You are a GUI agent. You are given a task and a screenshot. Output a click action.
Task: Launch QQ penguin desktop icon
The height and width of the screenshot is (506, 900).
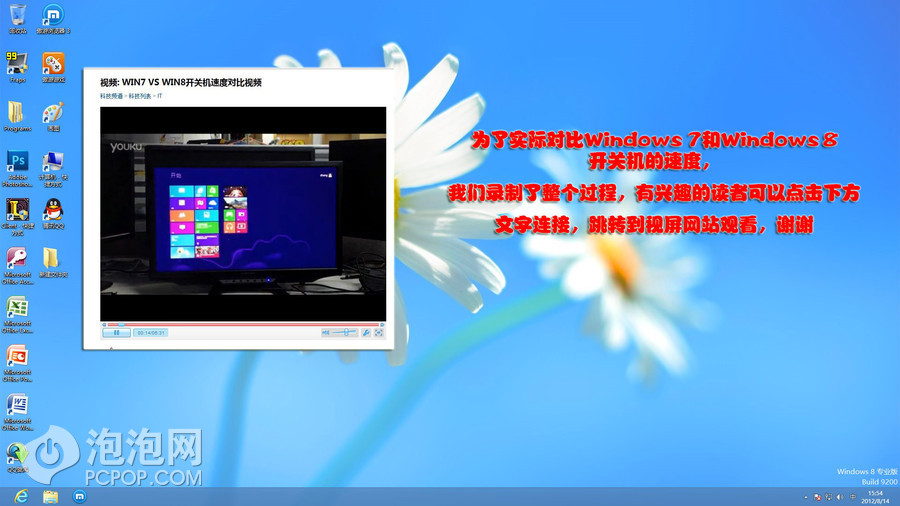[x=52, y=210]
